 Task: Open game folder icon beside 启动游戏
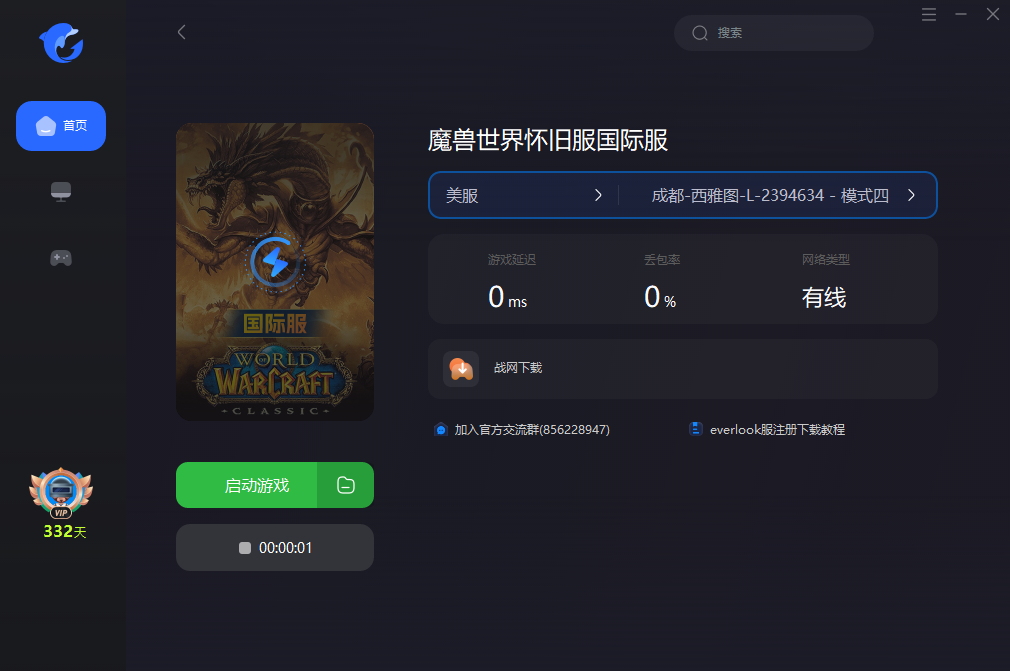345,485
